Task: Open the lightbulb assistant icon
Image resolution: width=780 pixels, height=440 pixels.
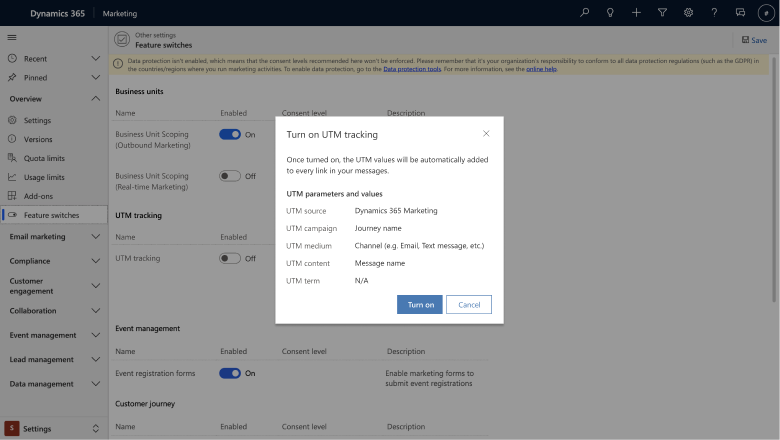Action: click(611, 13)
